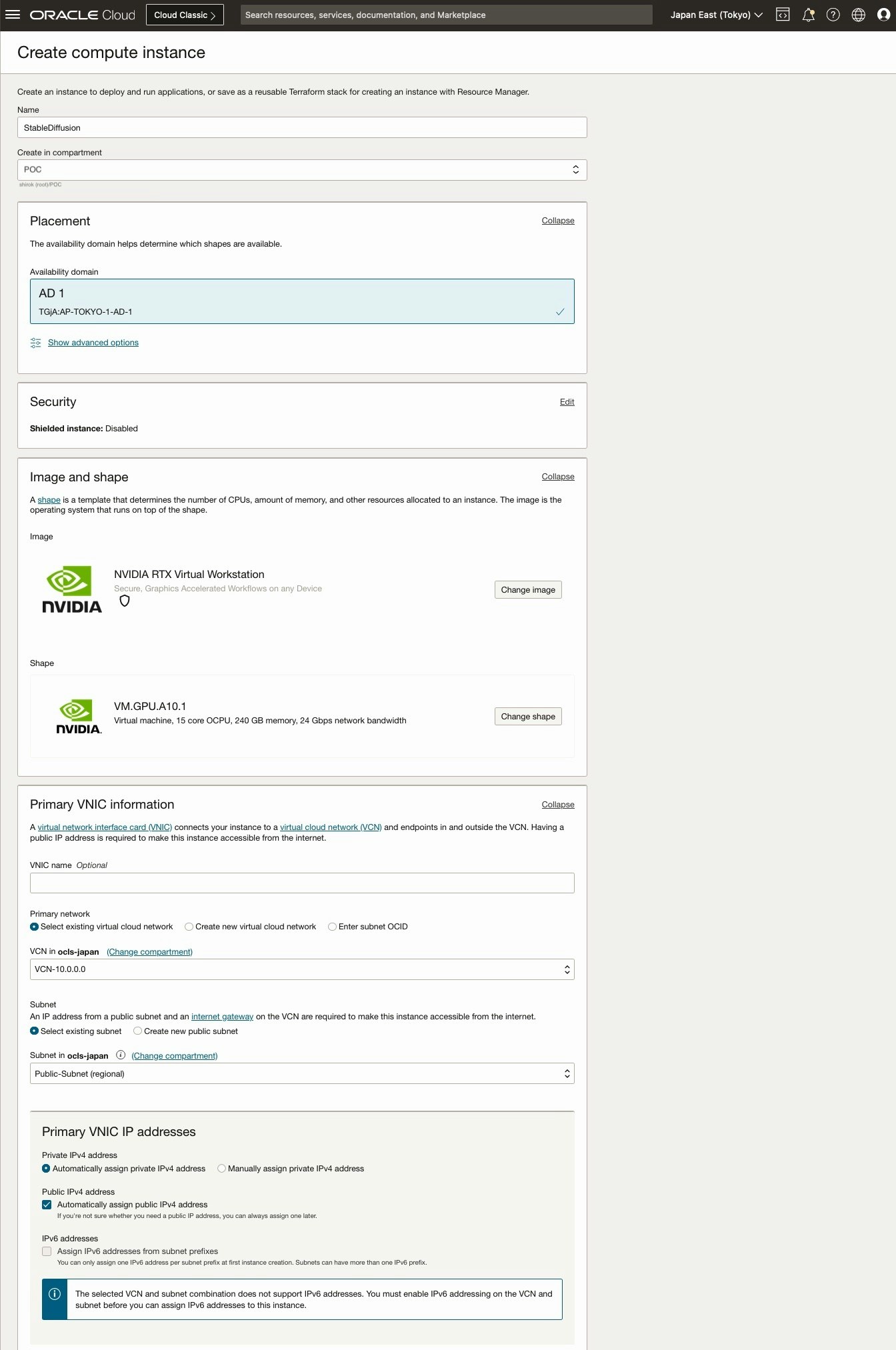
Task: Click the info icon next to Subnet in ocls-japan
Action: [x=121, y=1055]
